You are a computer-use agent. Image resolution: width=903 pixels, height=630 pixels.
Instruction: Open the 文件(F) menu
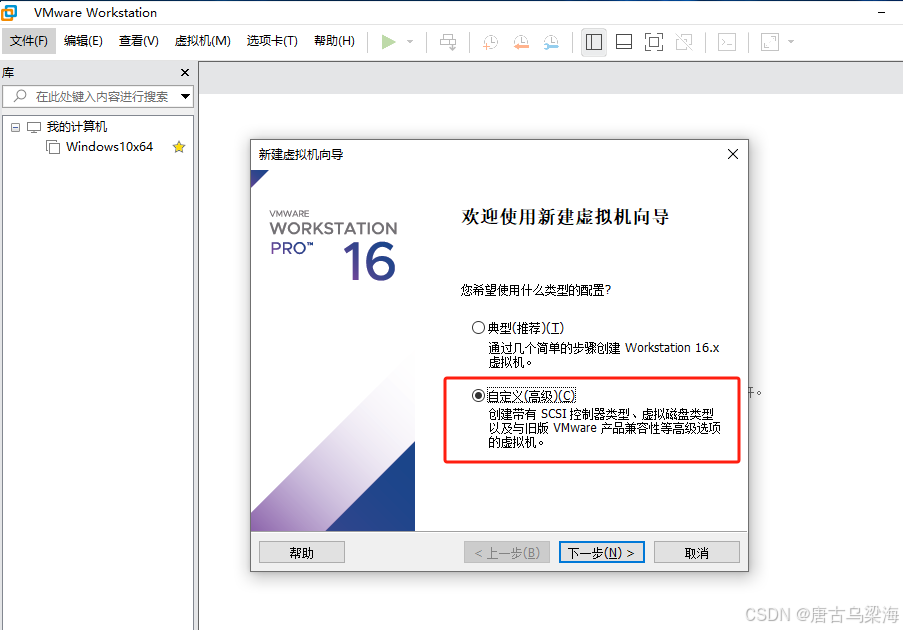[x=29, y=41]
